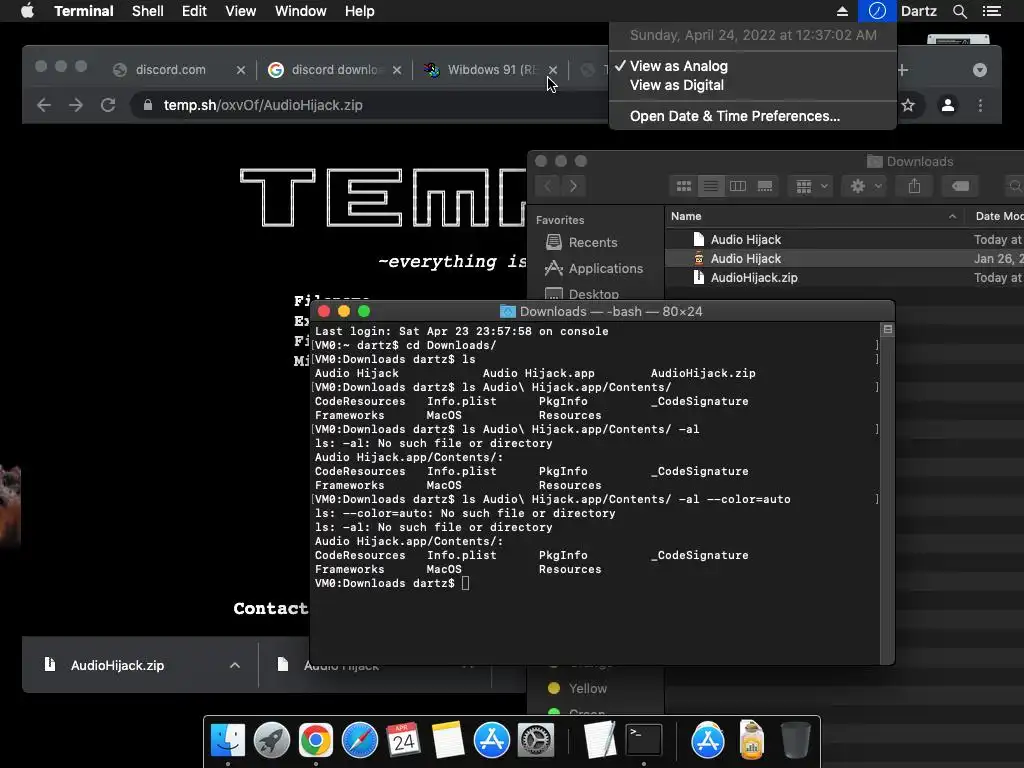Open the Terminal application menu
The width and height of the screenshot is (1024, 768).
coord(84,11)
